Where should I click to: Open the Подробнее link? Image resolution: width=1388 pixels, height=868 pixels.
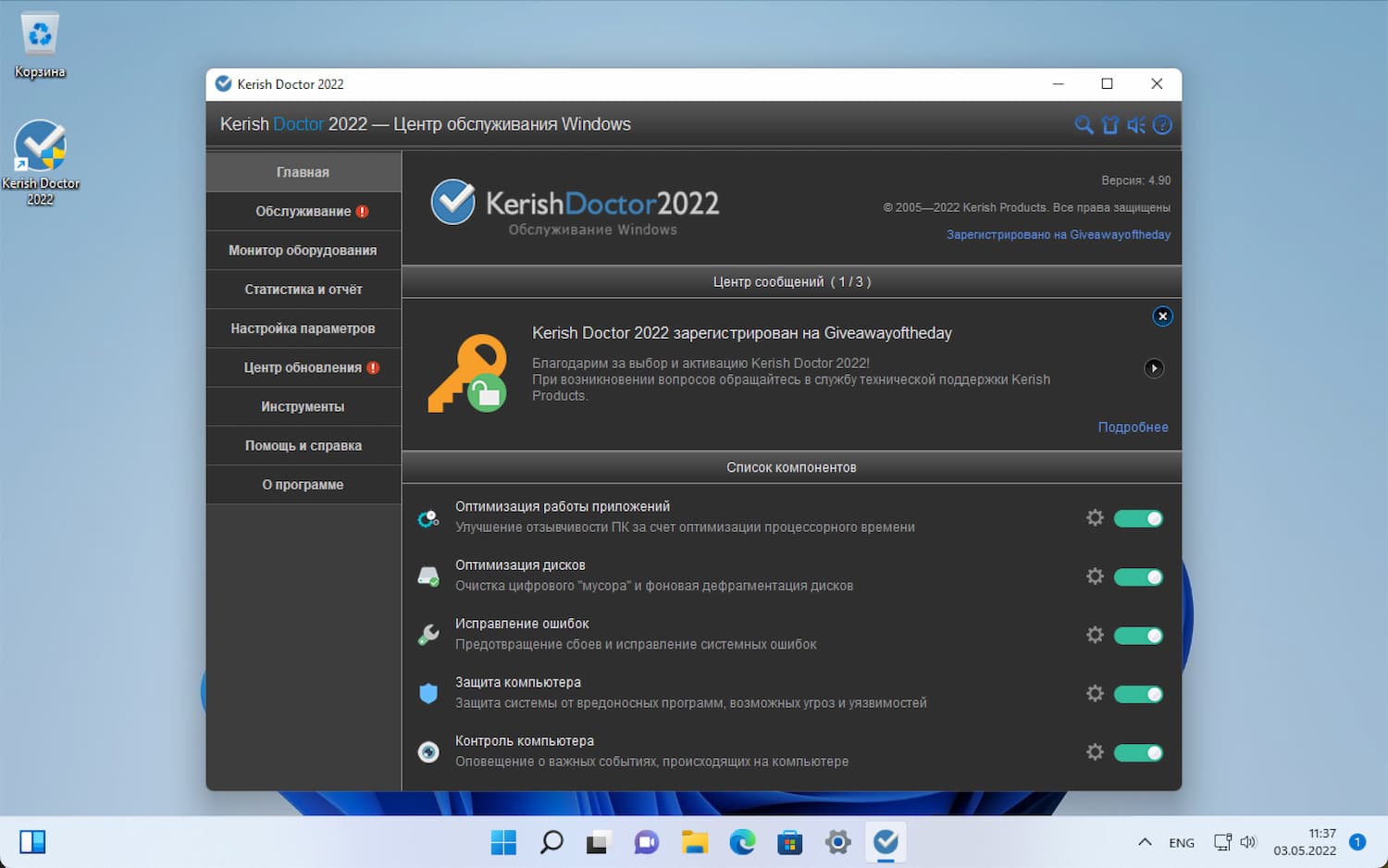pyautogui.click(x=1133, y=427)
